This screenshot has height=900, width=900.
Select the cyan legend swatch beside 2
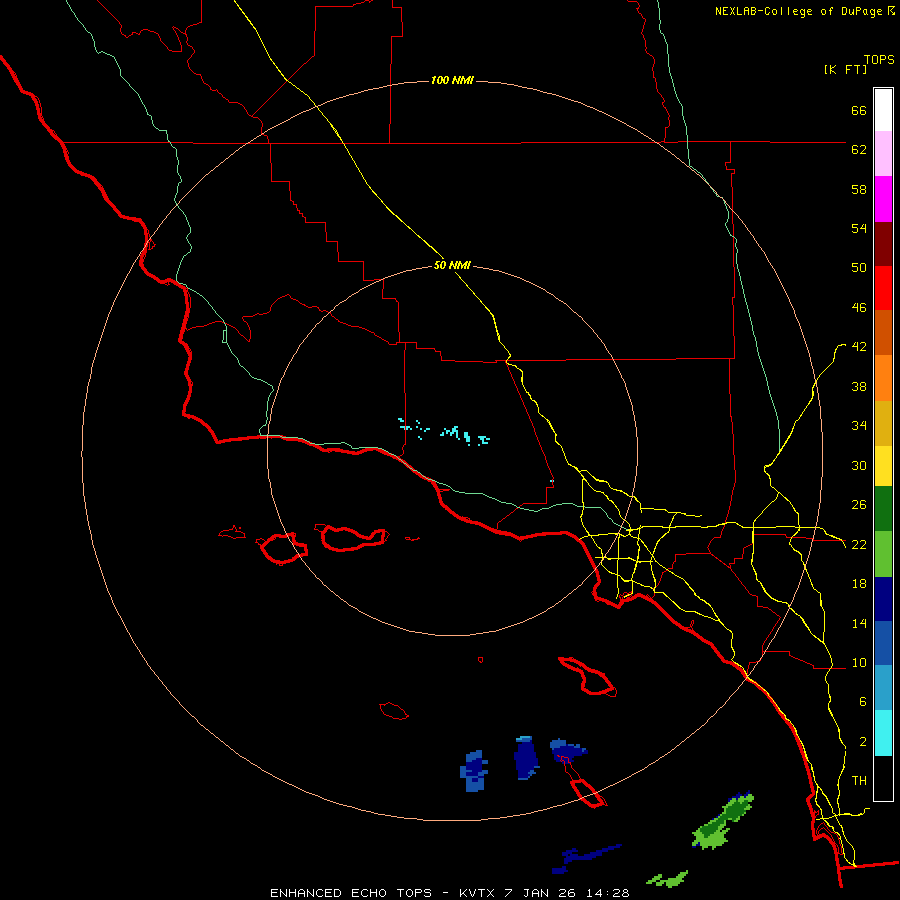pos(883,733)
